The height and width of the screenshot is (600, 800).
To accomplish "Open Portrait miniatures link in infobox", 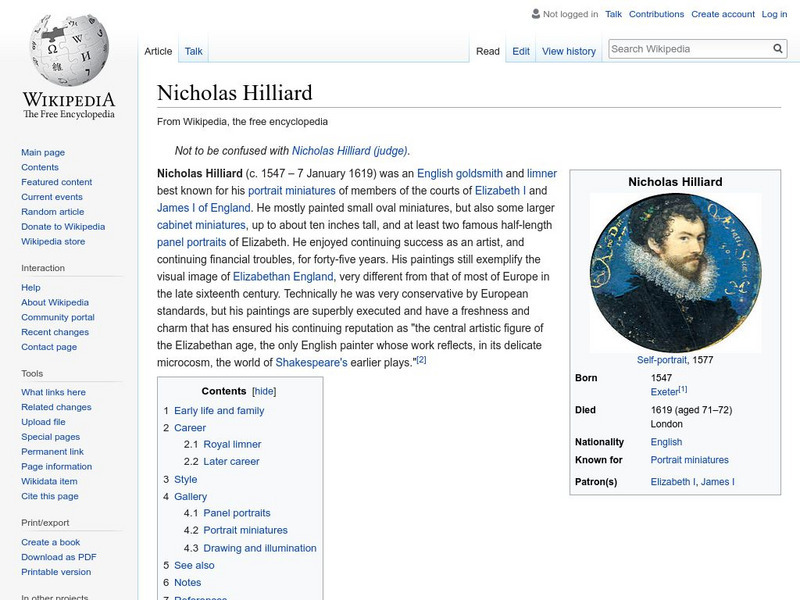I will coord(689,460).
